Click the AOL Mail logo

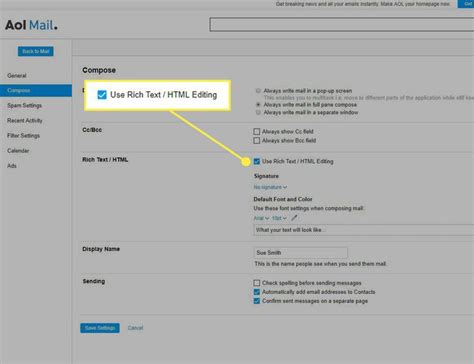coord(31,25)
